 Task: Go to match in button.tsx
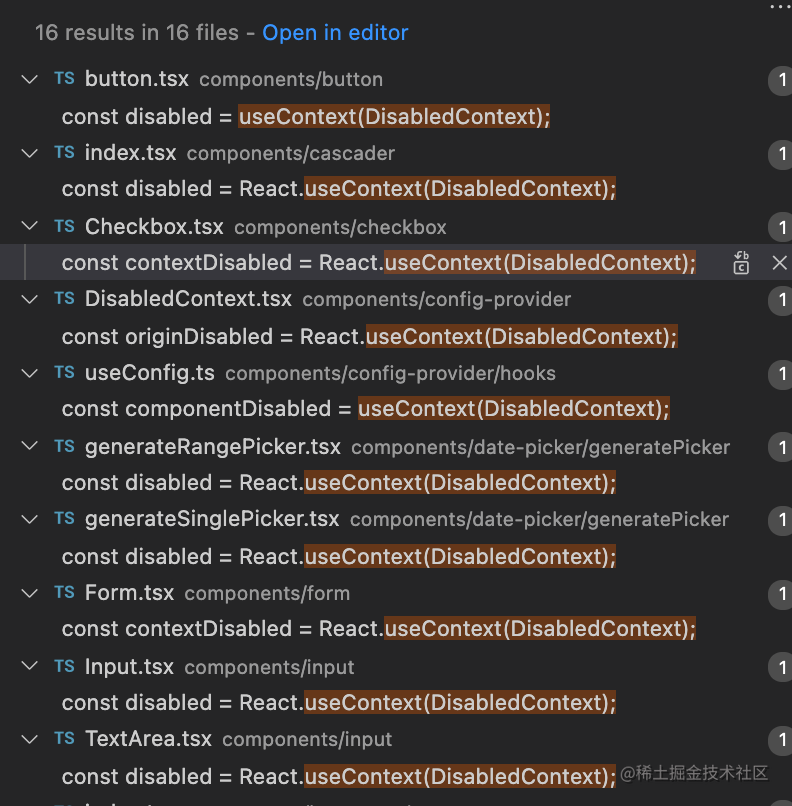pyautogui.click(x=306, y=117)
